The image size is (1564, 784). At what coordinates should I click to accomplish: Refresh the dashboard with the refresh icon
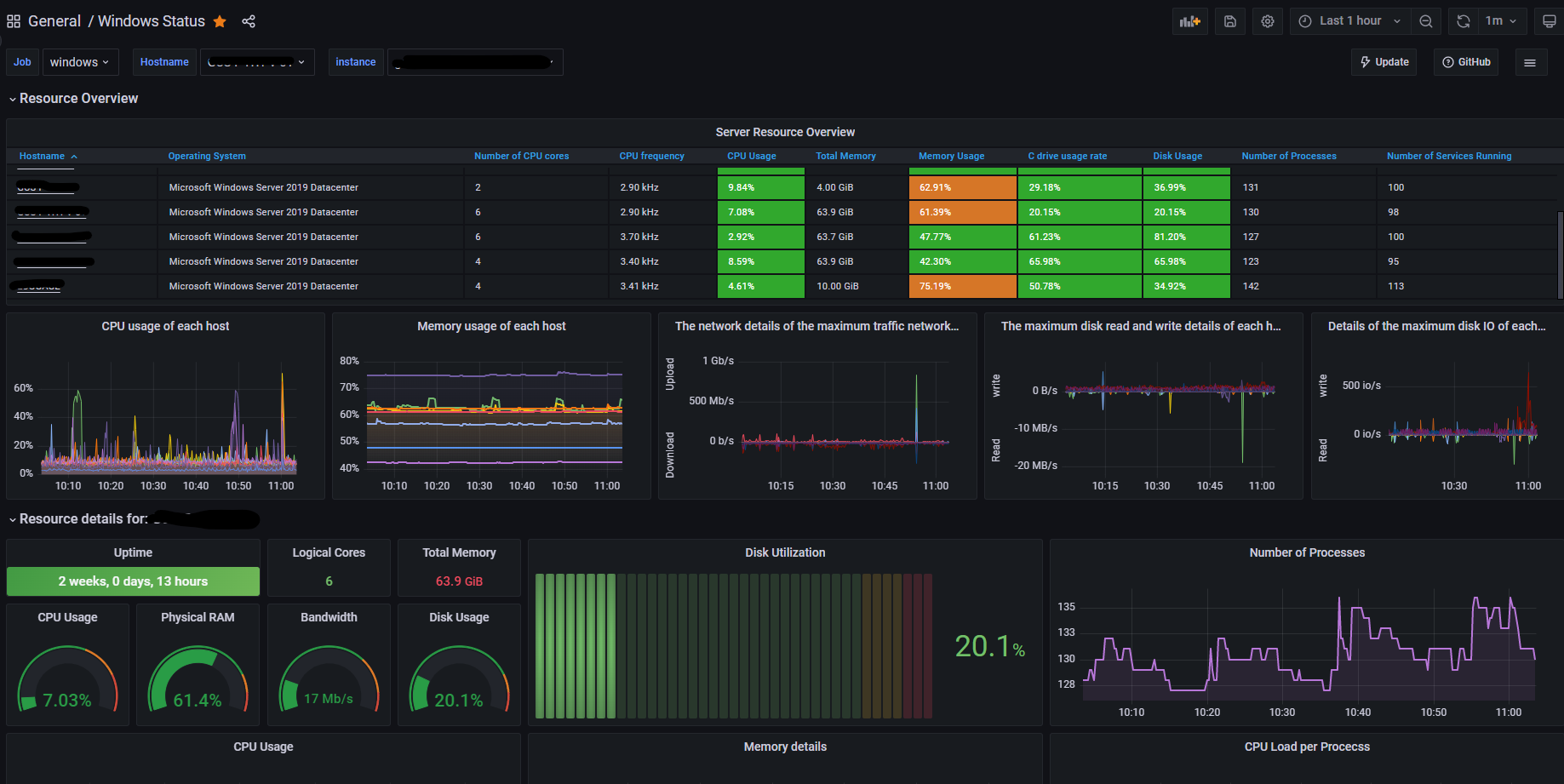point(1464,21)
